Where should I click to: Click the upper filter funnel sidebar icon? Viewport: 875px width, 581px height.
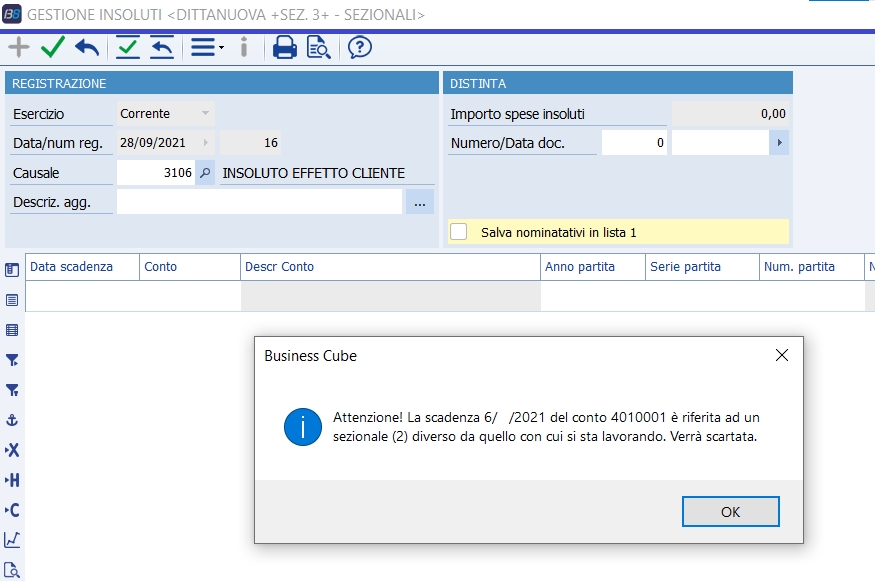pyautogui.click(x=12, y=361)
